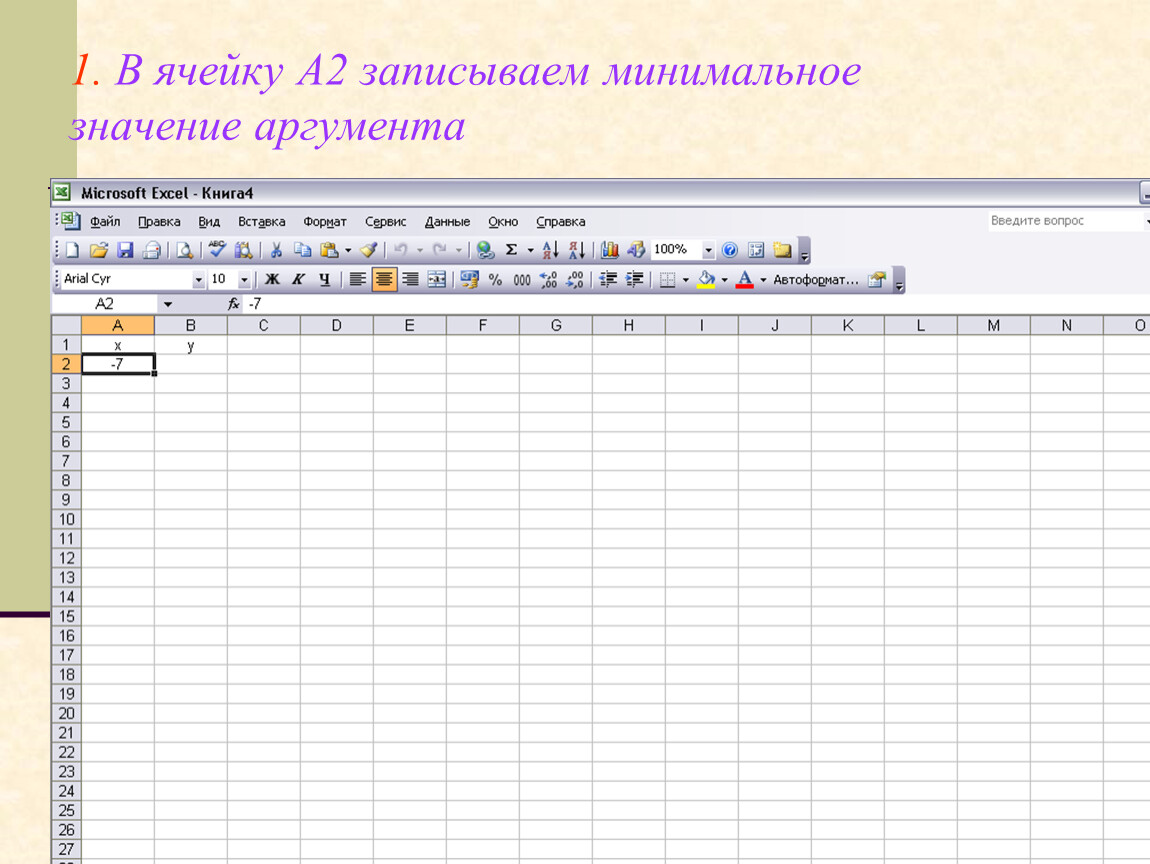Apply percent style format
This screenshot has height=864, width=1150.
(x=495, y=279)
